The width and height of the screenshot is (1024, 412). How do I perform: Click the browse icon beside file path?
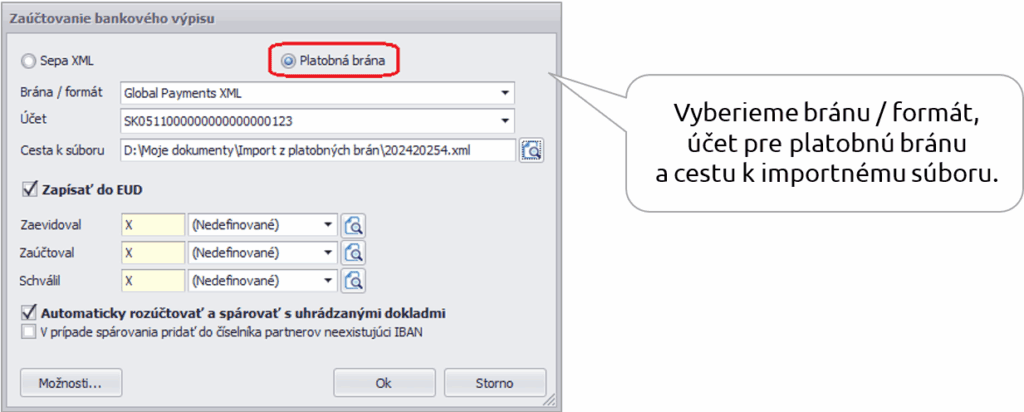(x=530, y=150)
